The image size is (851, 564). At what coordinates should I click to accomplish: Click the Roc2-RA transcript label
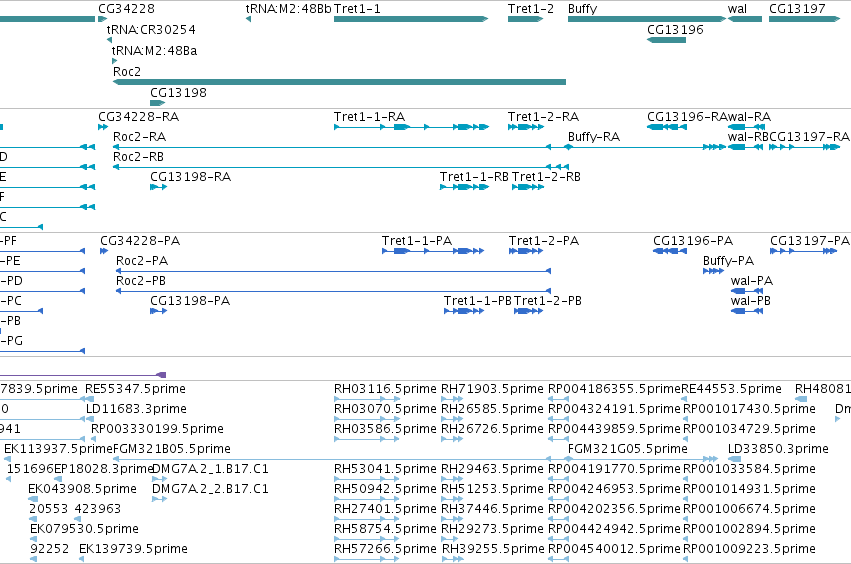point(139,137)
